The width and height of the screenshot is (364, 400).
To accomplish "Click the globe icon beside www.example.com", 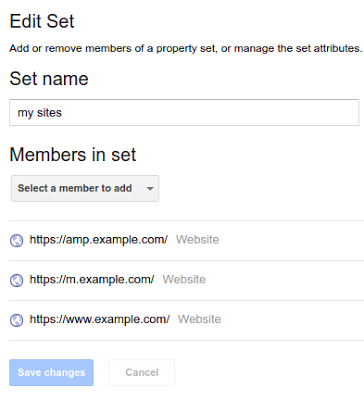I will click(16, 320).
